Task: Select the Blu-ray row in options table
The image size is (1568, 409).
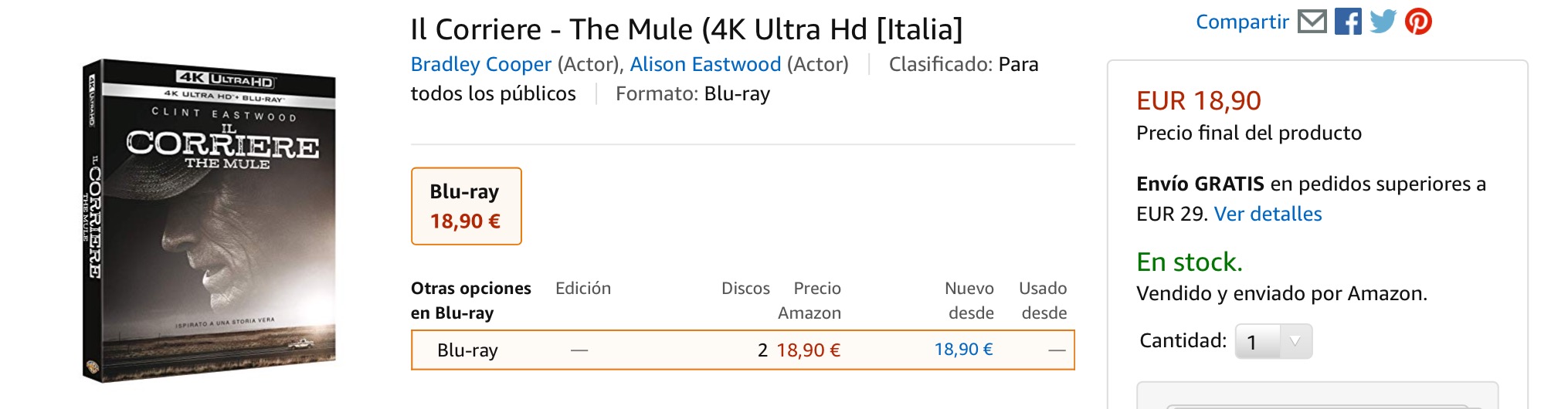Action: click(467, 350)
